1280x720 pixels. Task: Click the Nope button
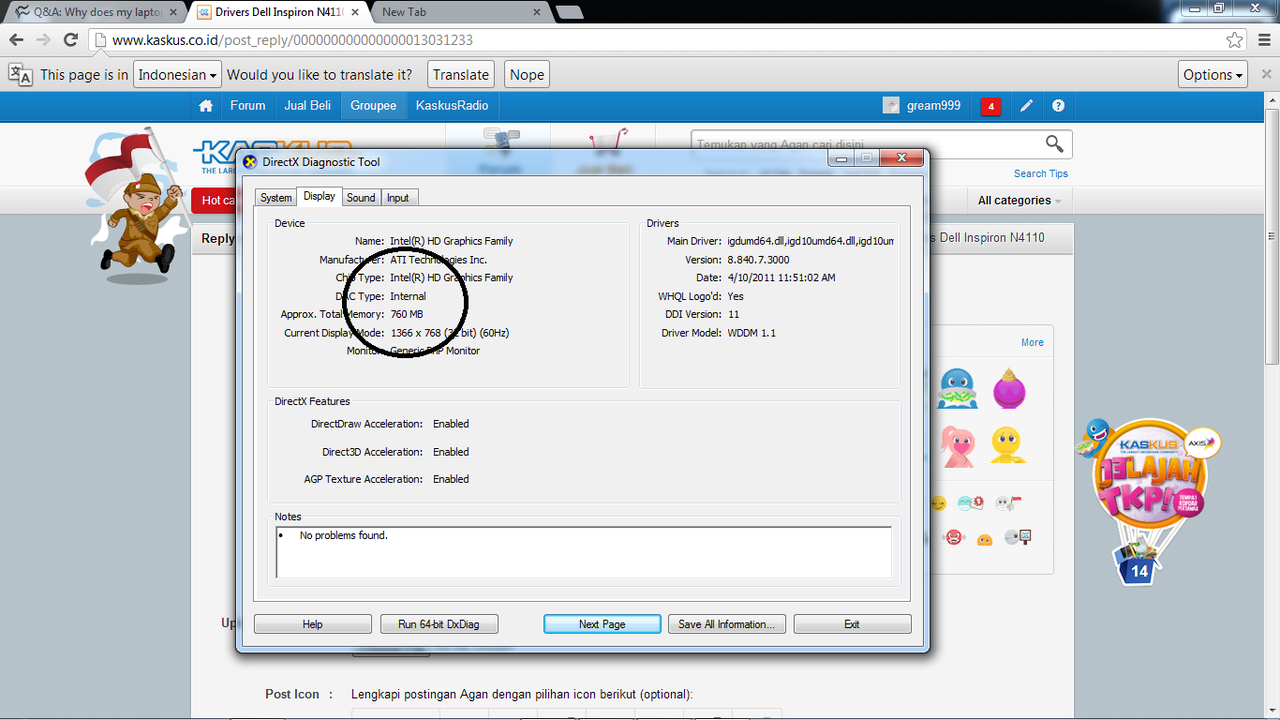point(527,75)
